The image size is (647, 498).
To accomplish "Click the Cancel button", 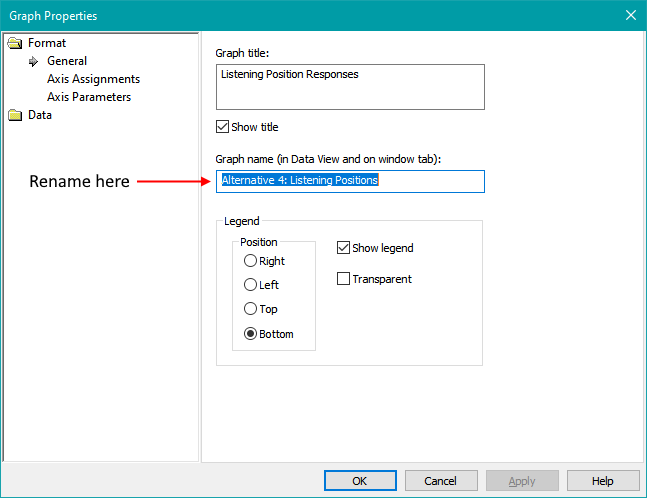I will tap(441, 481).
